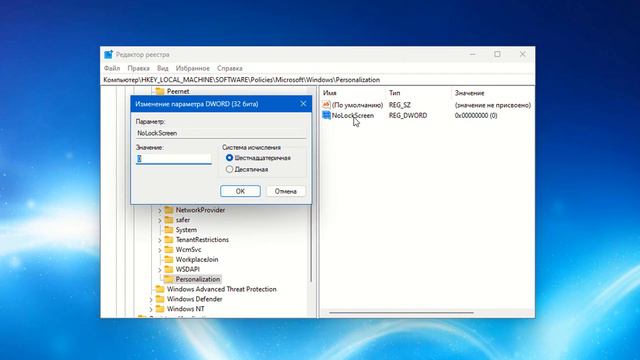Confirm the DWORD dialog with OK
Screen dimensions: 640x360
pyautogui.click(x=240, y=191)
